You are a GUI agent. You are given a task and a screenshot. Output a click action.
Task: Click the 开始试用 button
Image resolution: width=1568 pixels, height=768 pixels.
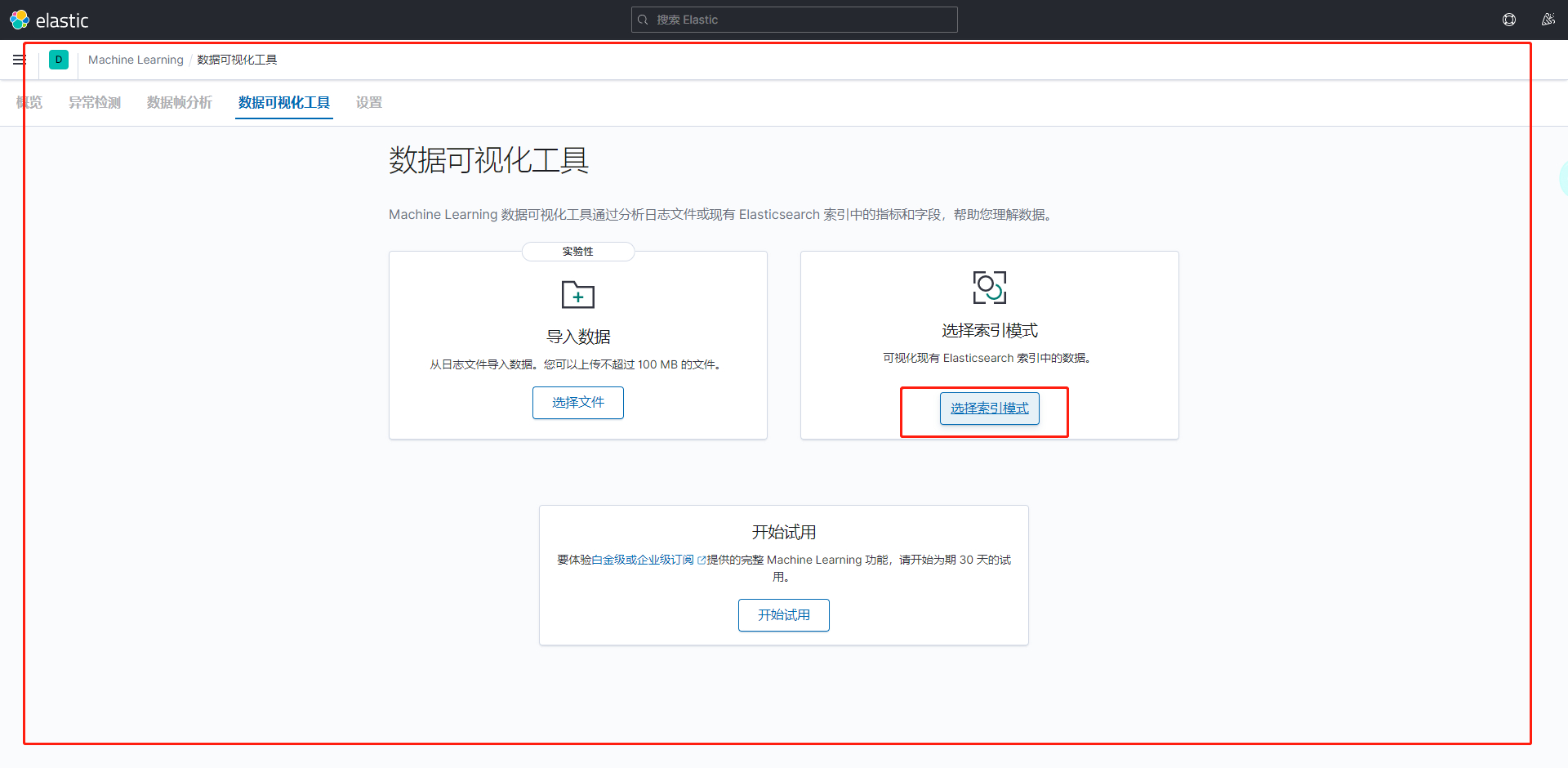784,615
